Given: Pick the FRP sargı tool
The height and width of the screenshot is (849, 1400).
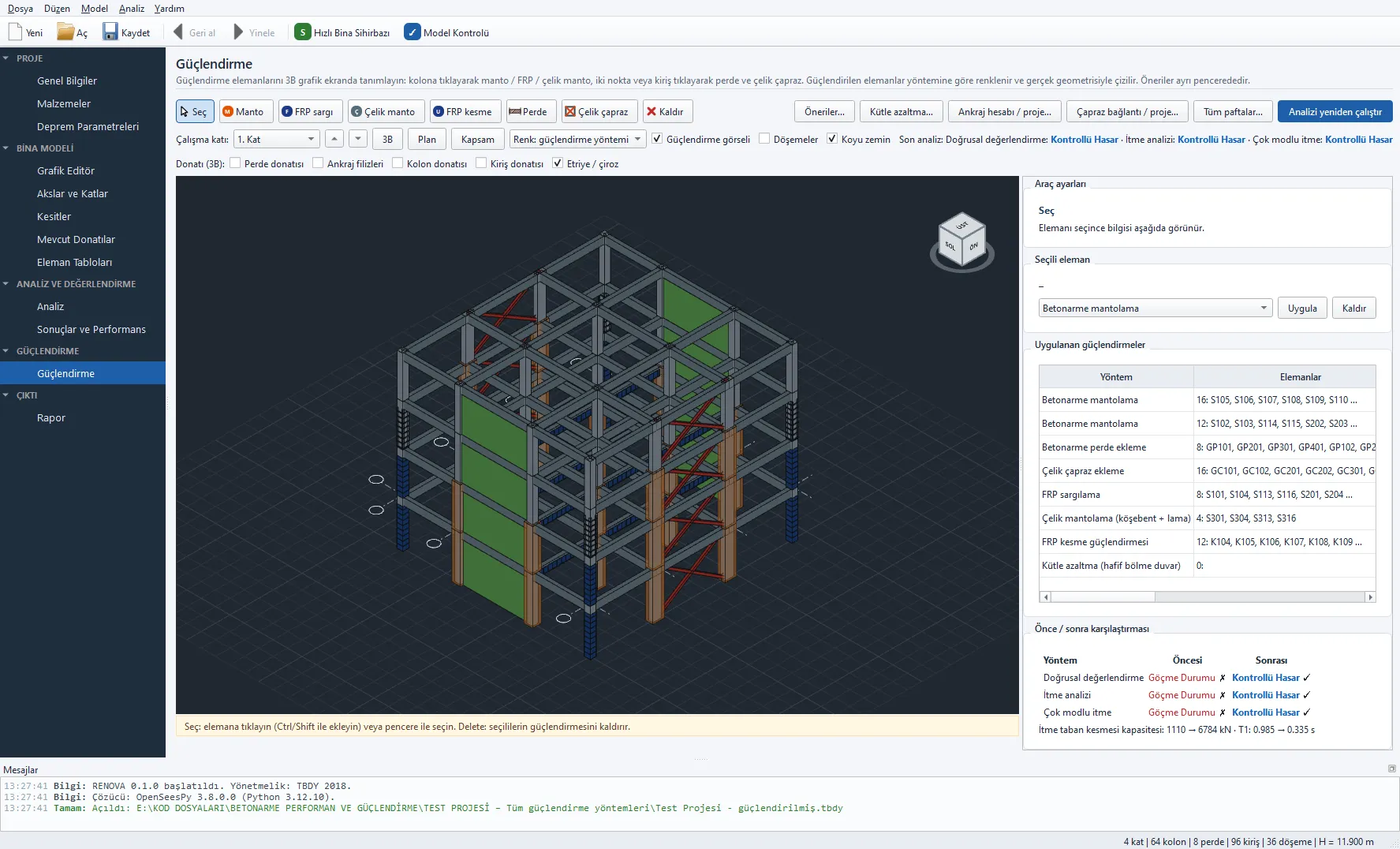Looking at the screenshot, I should (x=310, y=111).
